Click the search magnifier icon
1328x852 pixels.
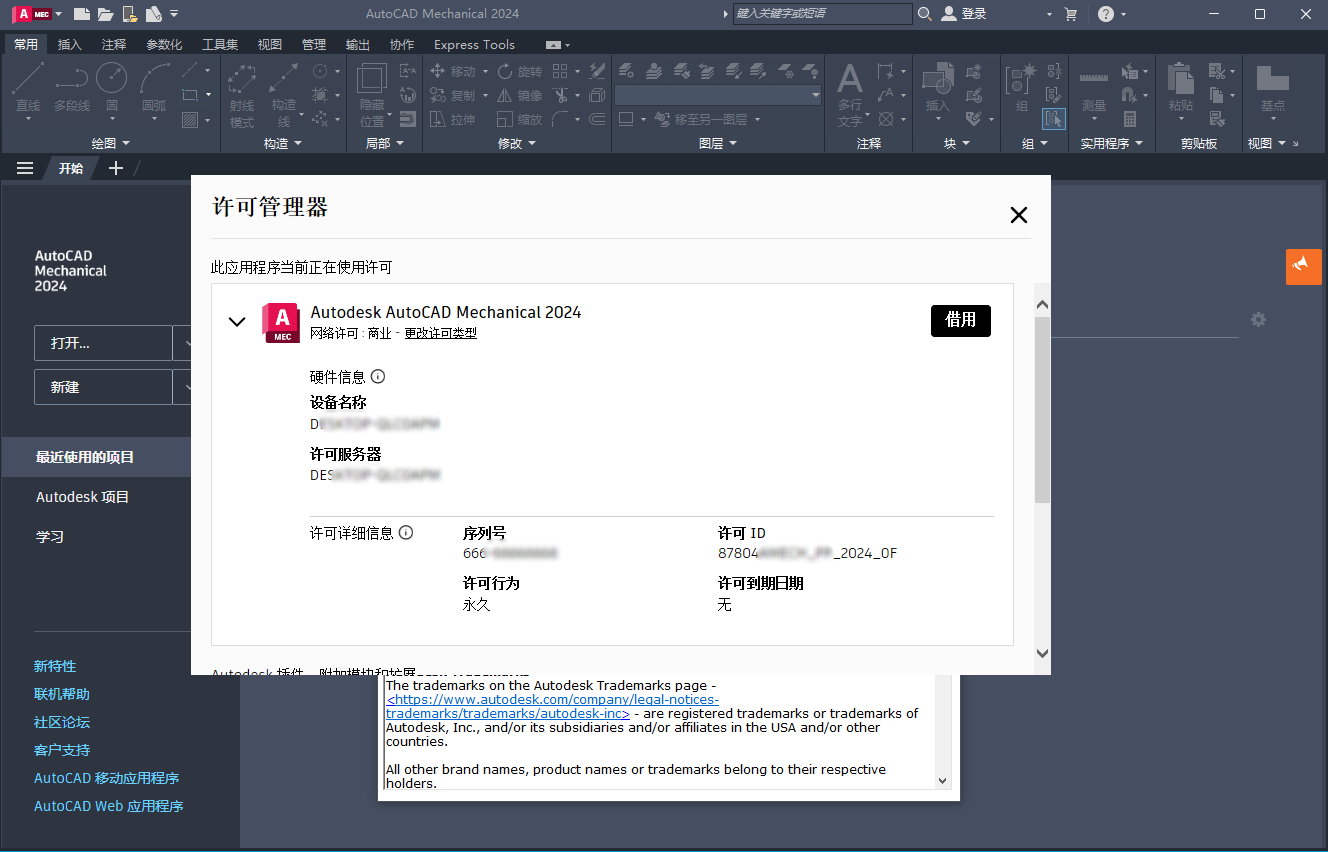tap(925, 14)
